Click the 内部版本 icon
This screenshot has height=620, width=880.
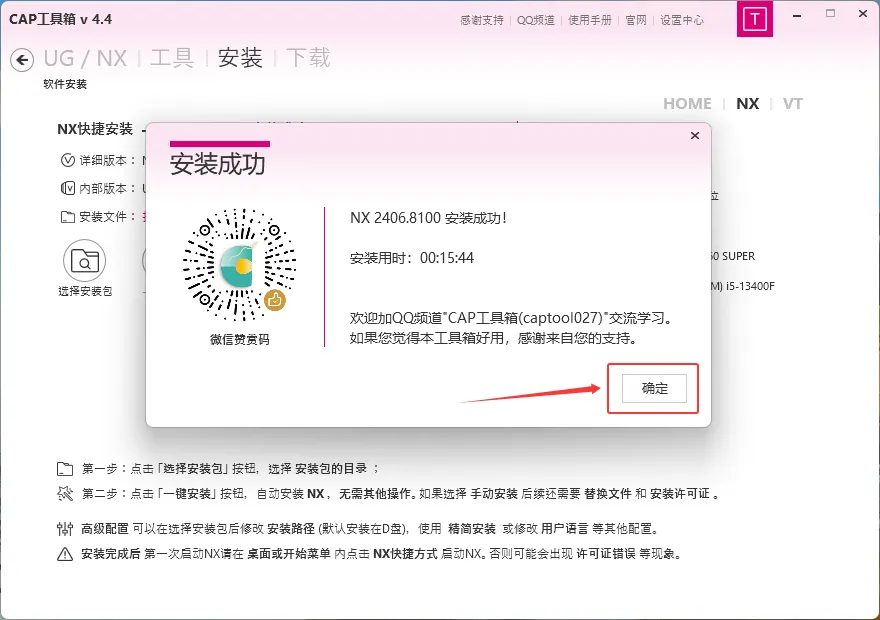click(x=67, y=188)
